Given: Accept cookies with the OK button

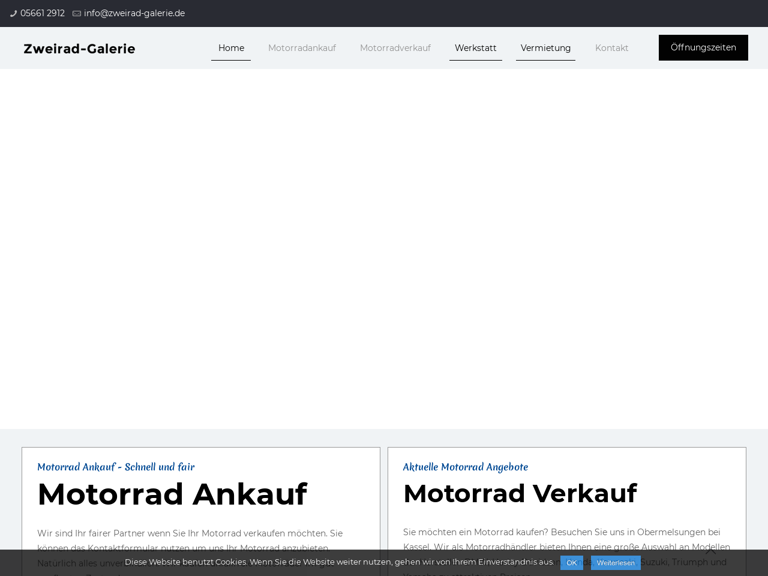Looking at the screenshot, I should click(571, 563).
